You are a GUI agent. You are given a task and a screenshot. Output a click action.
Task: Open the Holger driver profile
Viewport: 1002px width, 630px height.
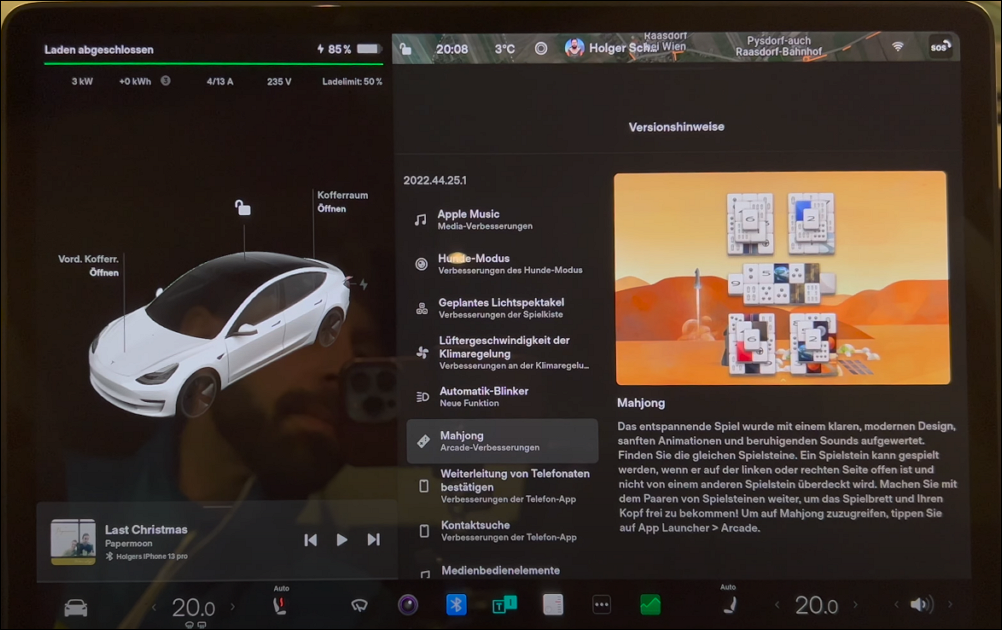pyautogui.click(x=609, y=48)
